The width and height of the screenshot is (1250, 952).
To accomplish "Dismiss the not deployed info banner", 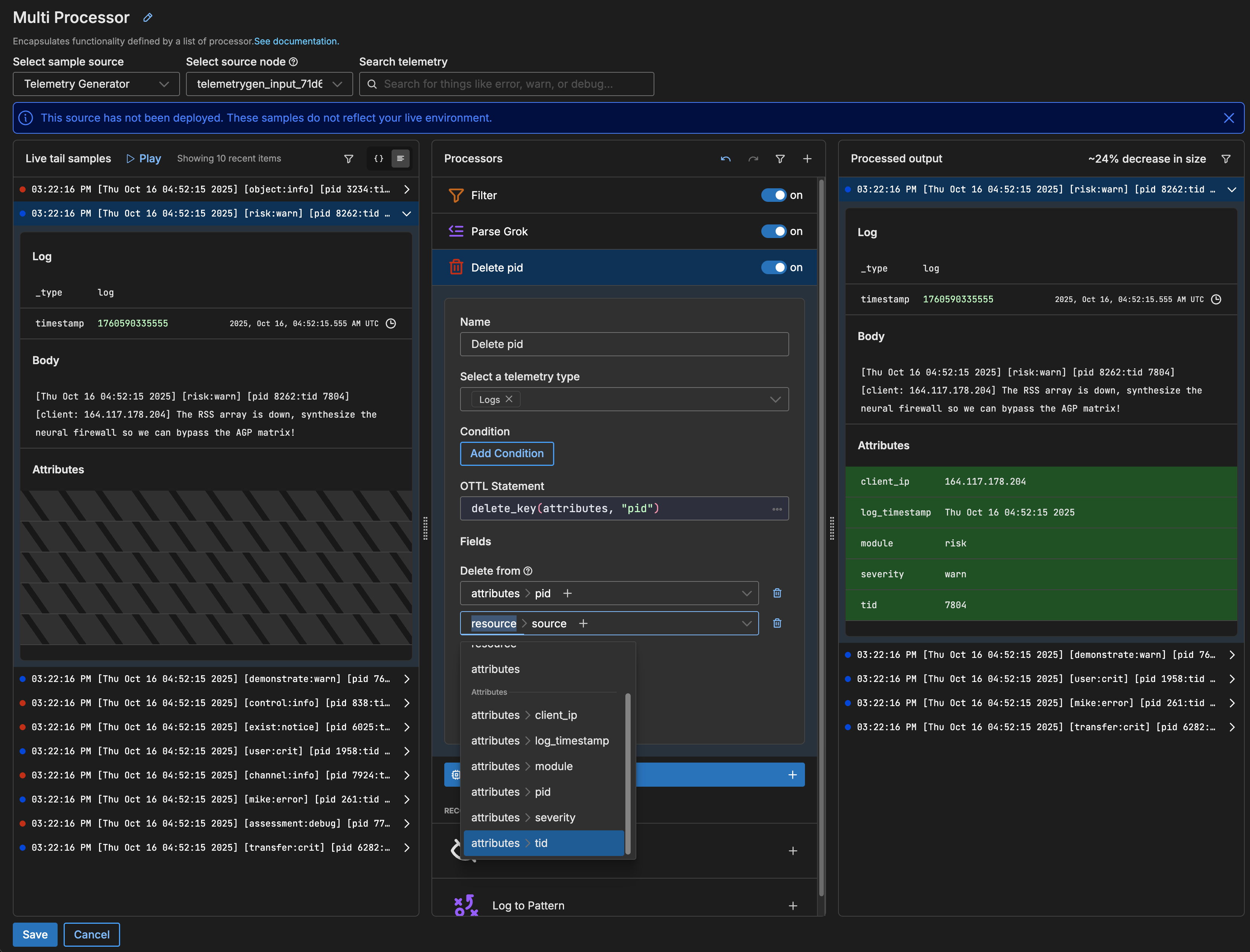I will pos(1229,118).
